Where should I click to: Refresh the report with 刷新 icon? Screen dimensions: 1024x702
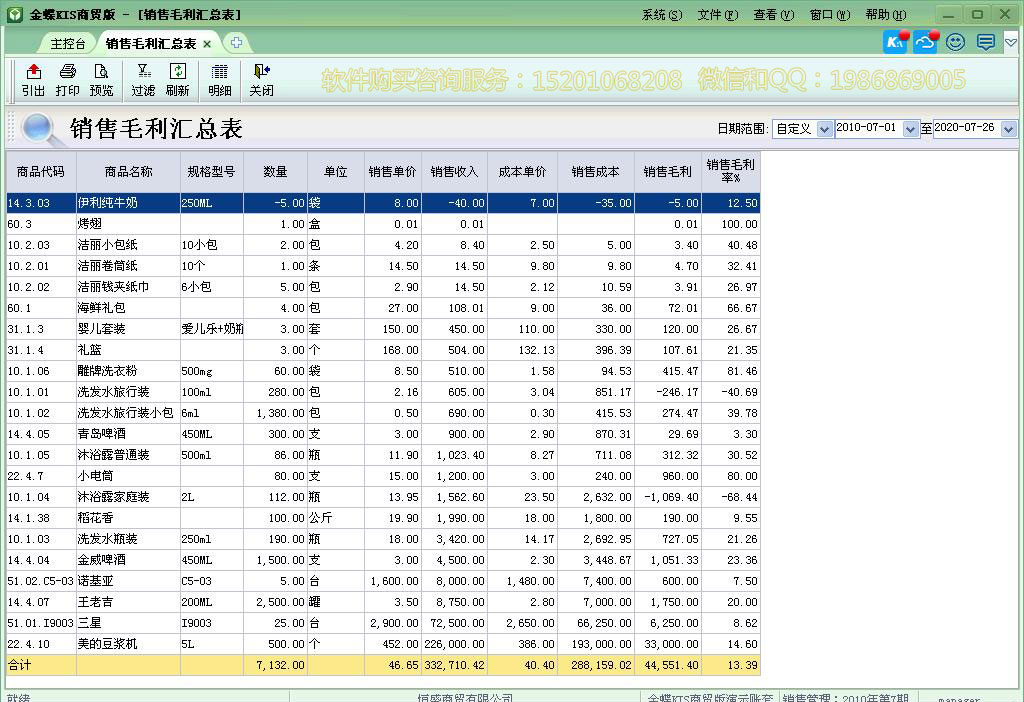[x=178, y=80]
